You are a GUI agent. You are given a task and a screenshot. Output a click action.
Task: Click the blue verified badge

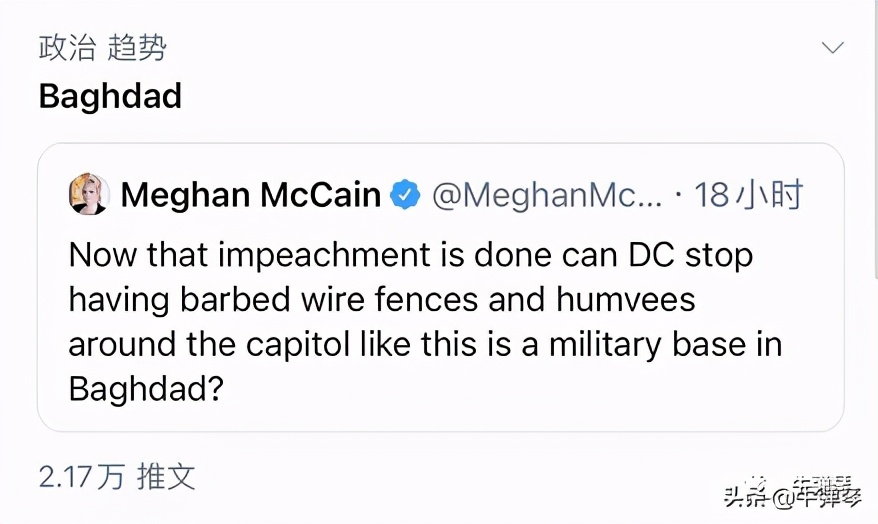[x=405, y=195]
